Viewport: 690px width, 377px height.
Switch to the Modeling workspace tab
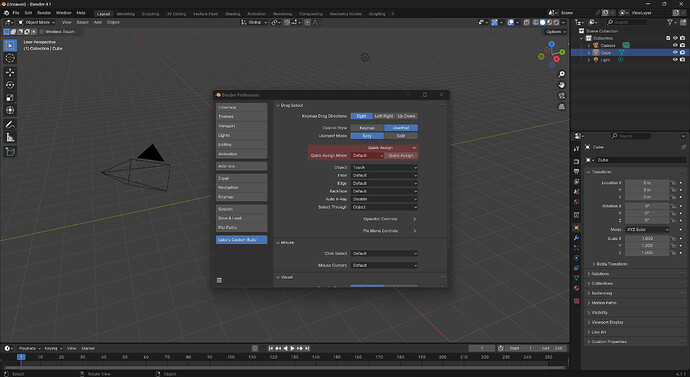click(126, 14)
